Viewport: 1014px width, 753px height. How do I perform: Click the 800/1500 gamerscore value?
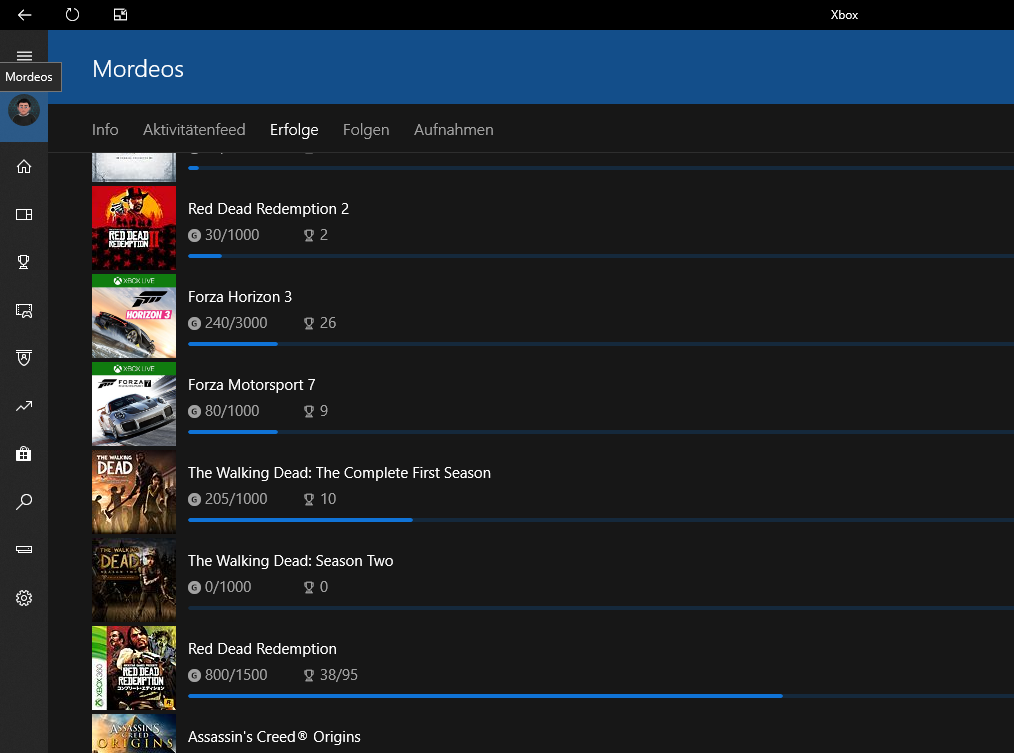(236, 675)
